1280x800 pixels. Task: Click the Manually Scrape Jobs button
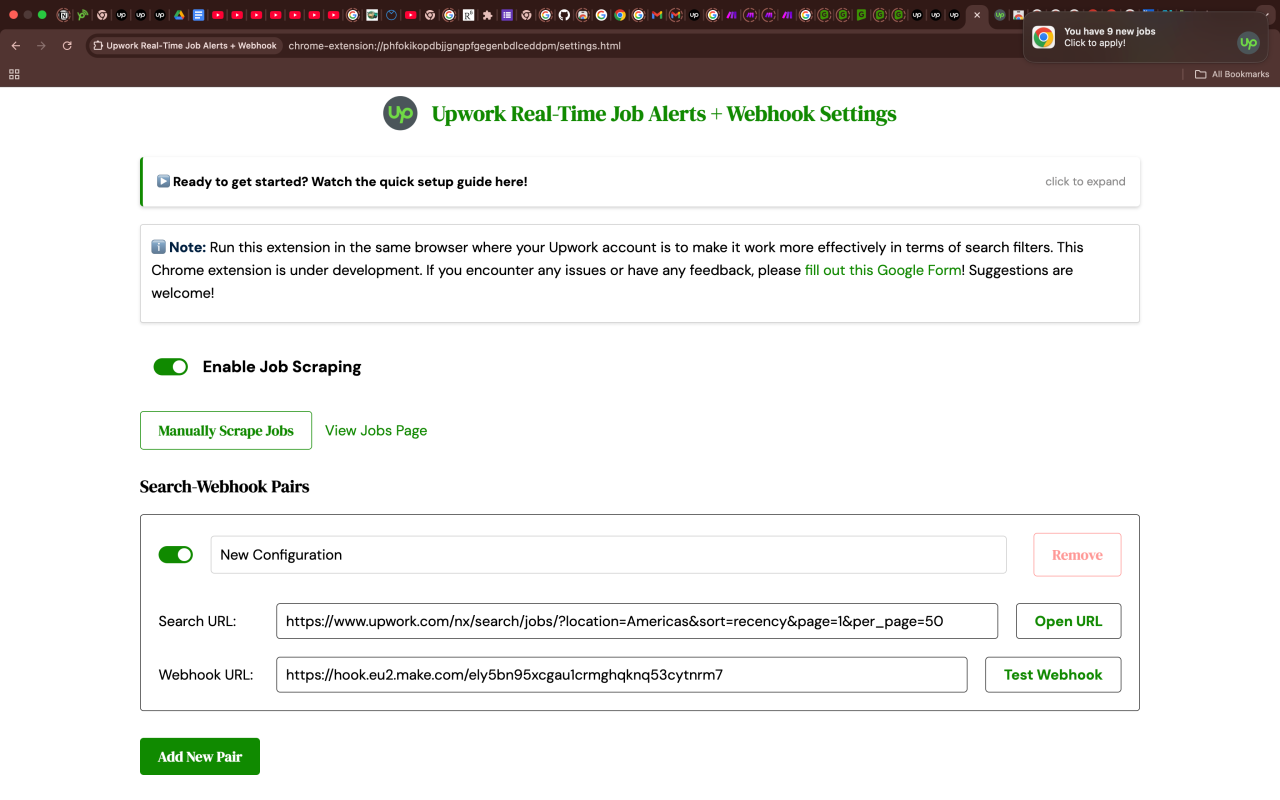coord(226,431)
